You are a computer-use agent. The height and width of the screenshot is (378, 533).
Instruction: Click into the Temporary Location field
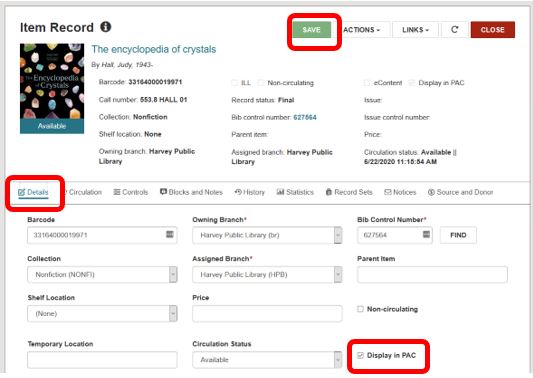coord(102,360)
